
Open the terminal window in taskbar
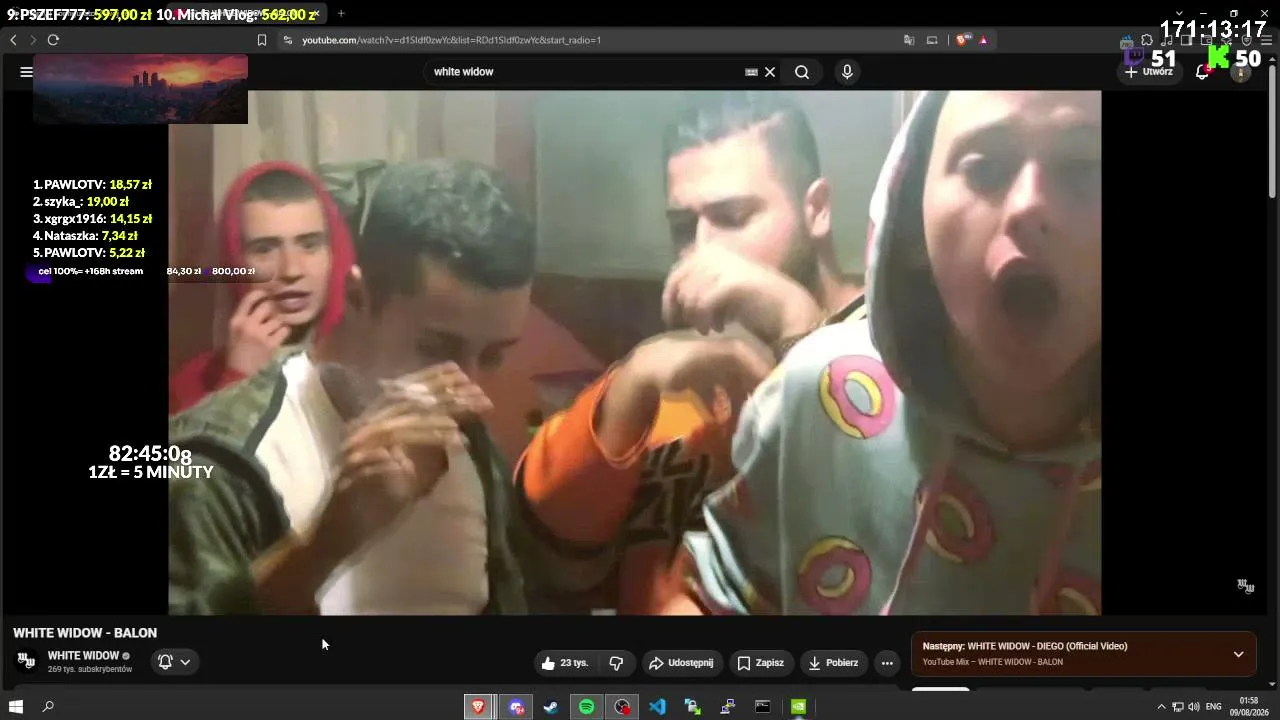(763, 707)
